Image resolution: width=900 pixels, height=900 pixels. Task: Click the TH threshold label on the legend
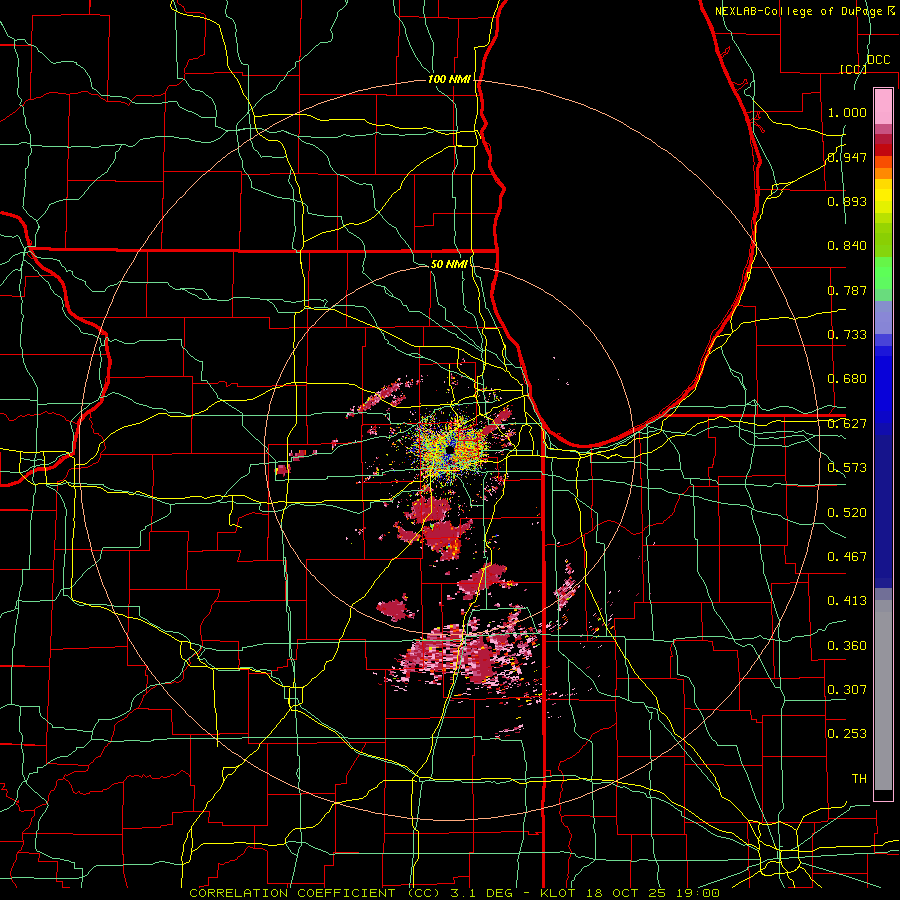pyautogui.click(x=859, y=779)
